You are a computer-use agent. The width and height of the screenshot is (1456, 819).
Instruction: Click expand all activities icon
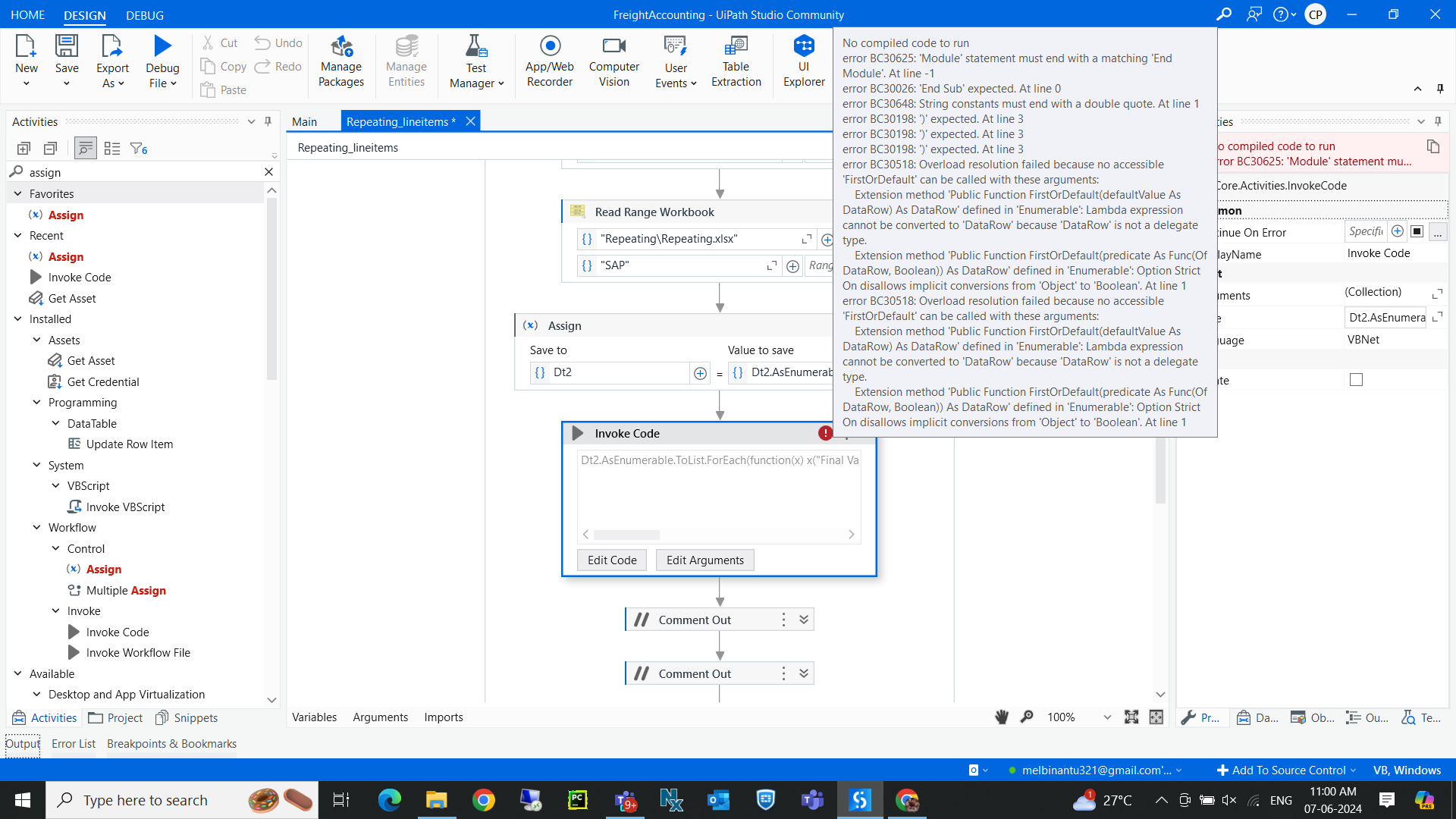pyautogui.click(x=24, y=149)
